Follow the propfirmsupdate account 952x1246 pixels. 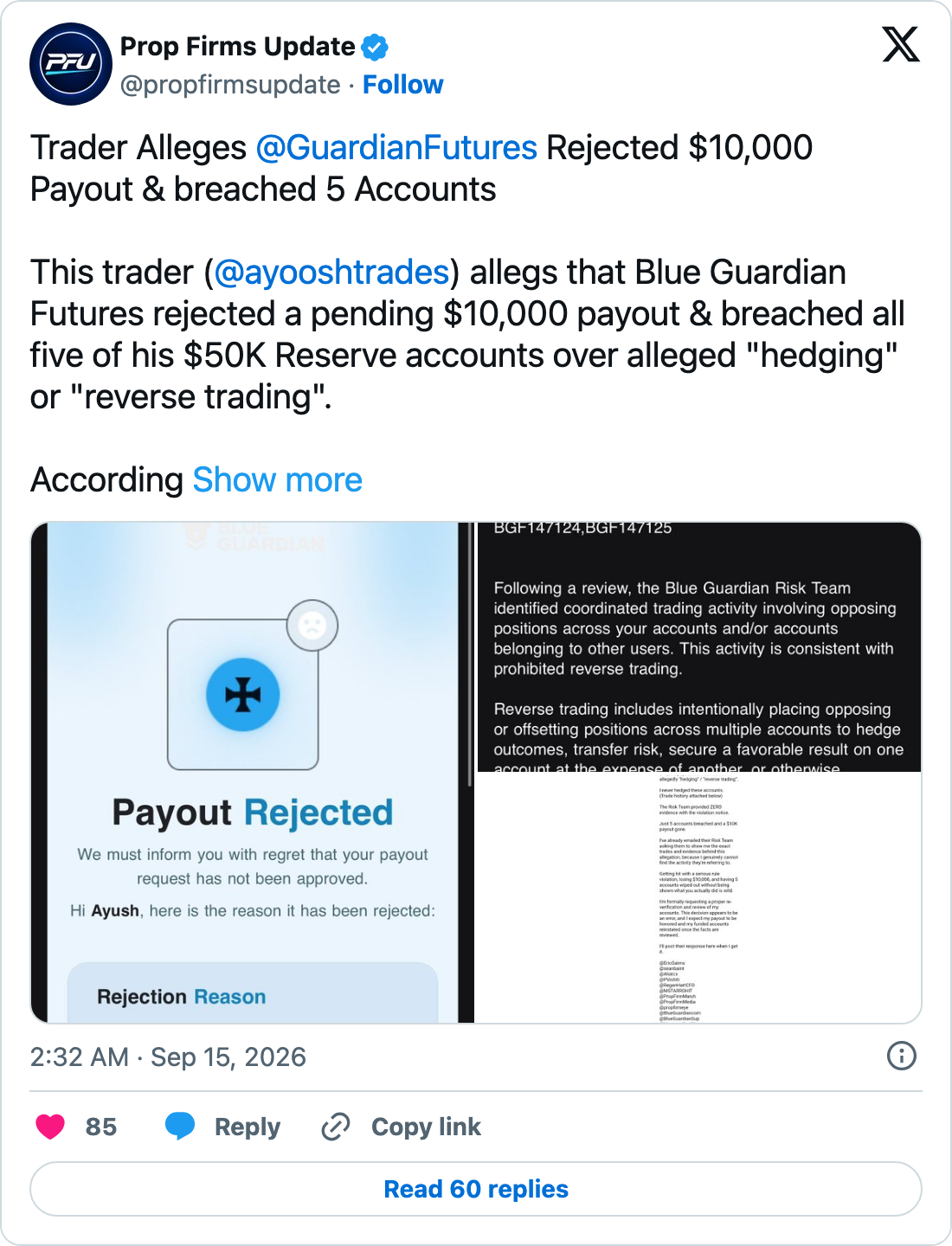[x=402, y=85]
